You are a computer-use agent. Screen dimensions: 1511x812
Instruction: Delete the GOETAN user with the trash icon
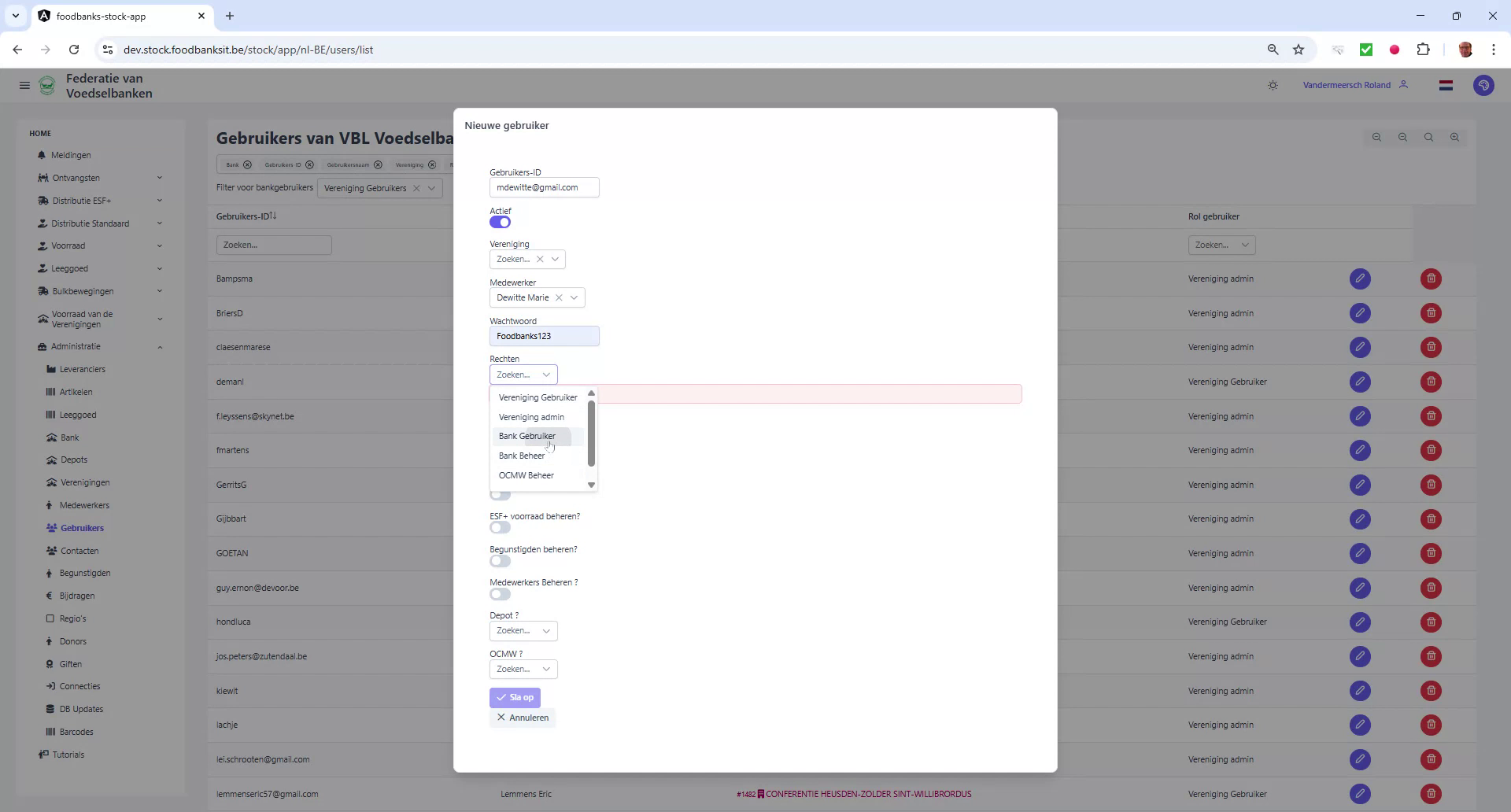click(1430, 553)
